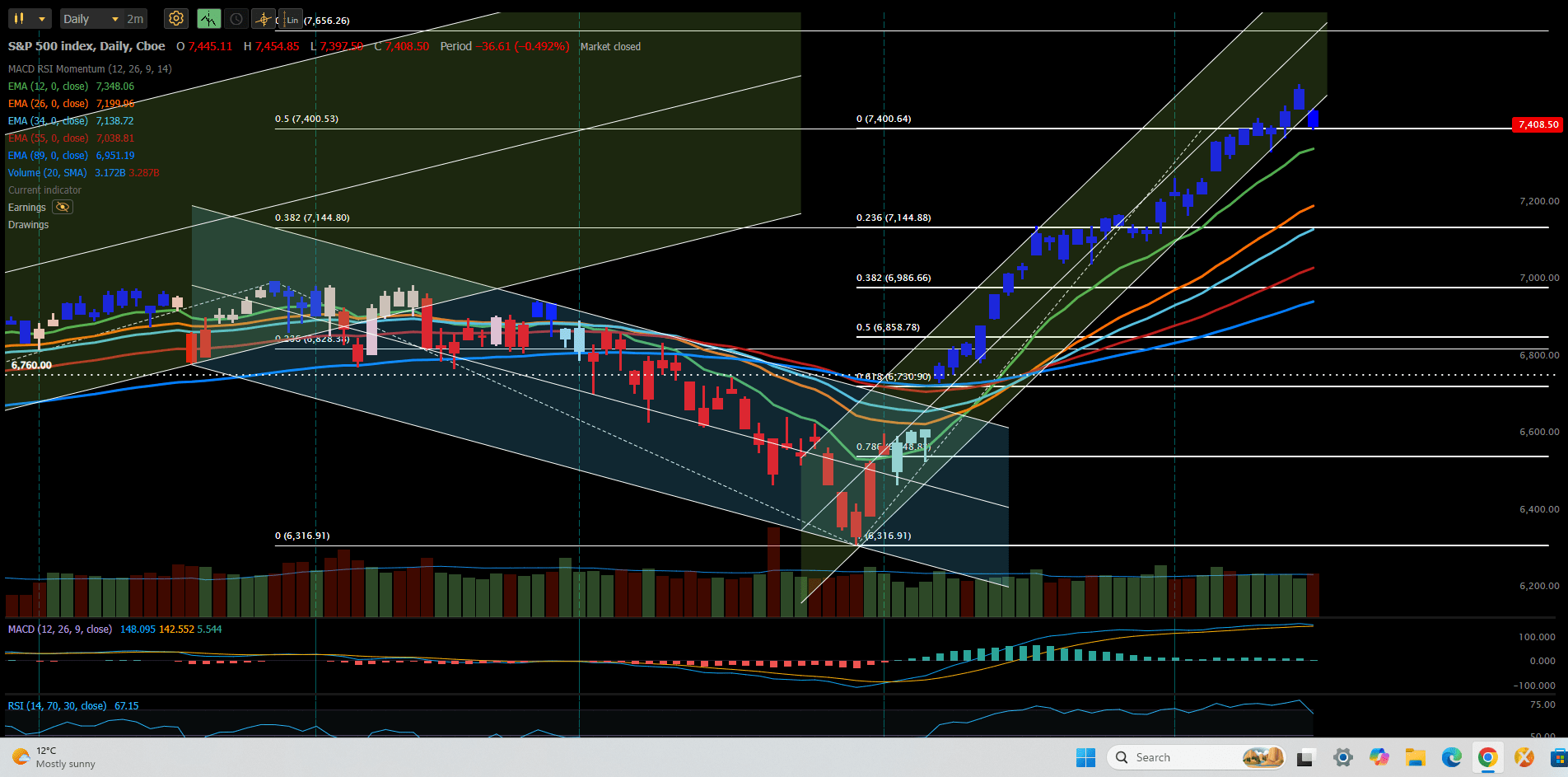Image resolution: width=1568 pixels, height=777 pixels.
Task: Expand the Daily interval dropdown
Action: (x=91, y=18)
